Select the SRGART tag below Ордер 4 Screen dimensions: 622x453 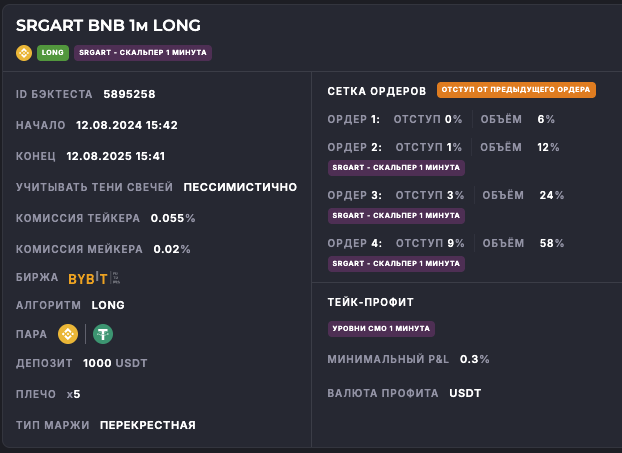tap(395, 263)
